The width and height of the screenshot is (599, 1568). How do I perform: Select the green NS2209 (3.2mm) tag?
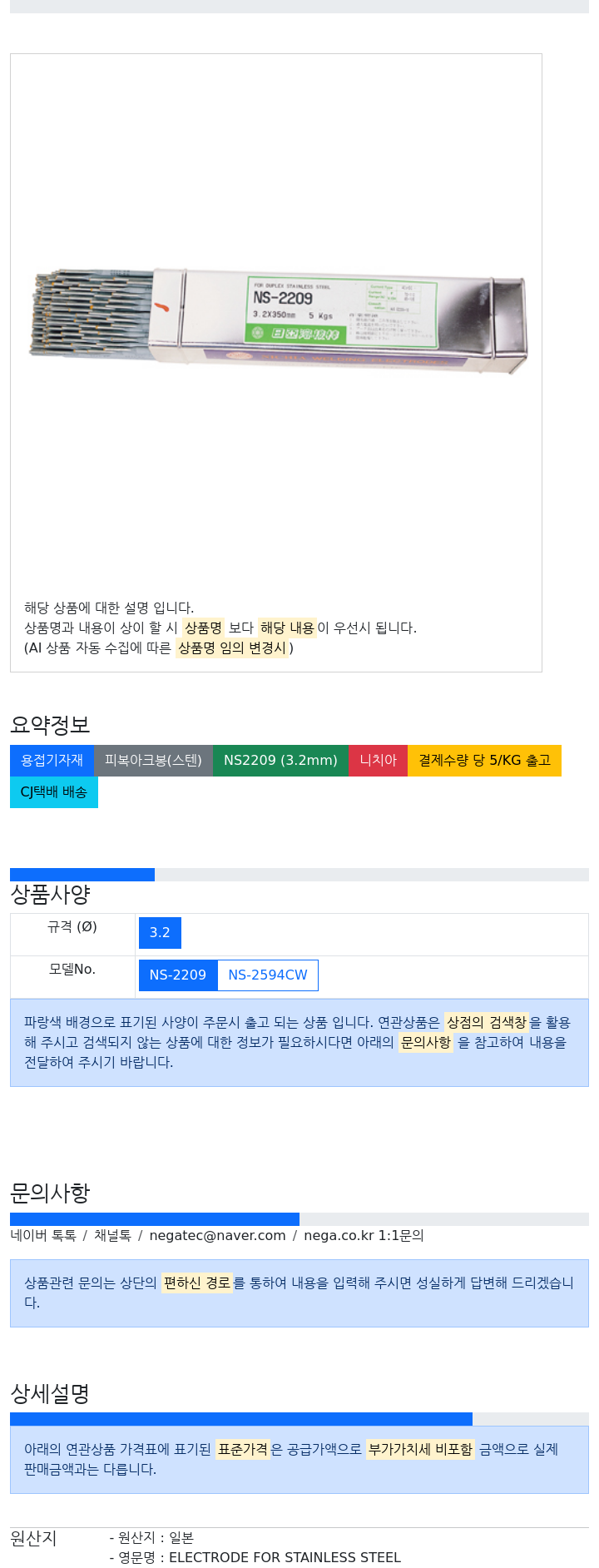pos(280,761)
